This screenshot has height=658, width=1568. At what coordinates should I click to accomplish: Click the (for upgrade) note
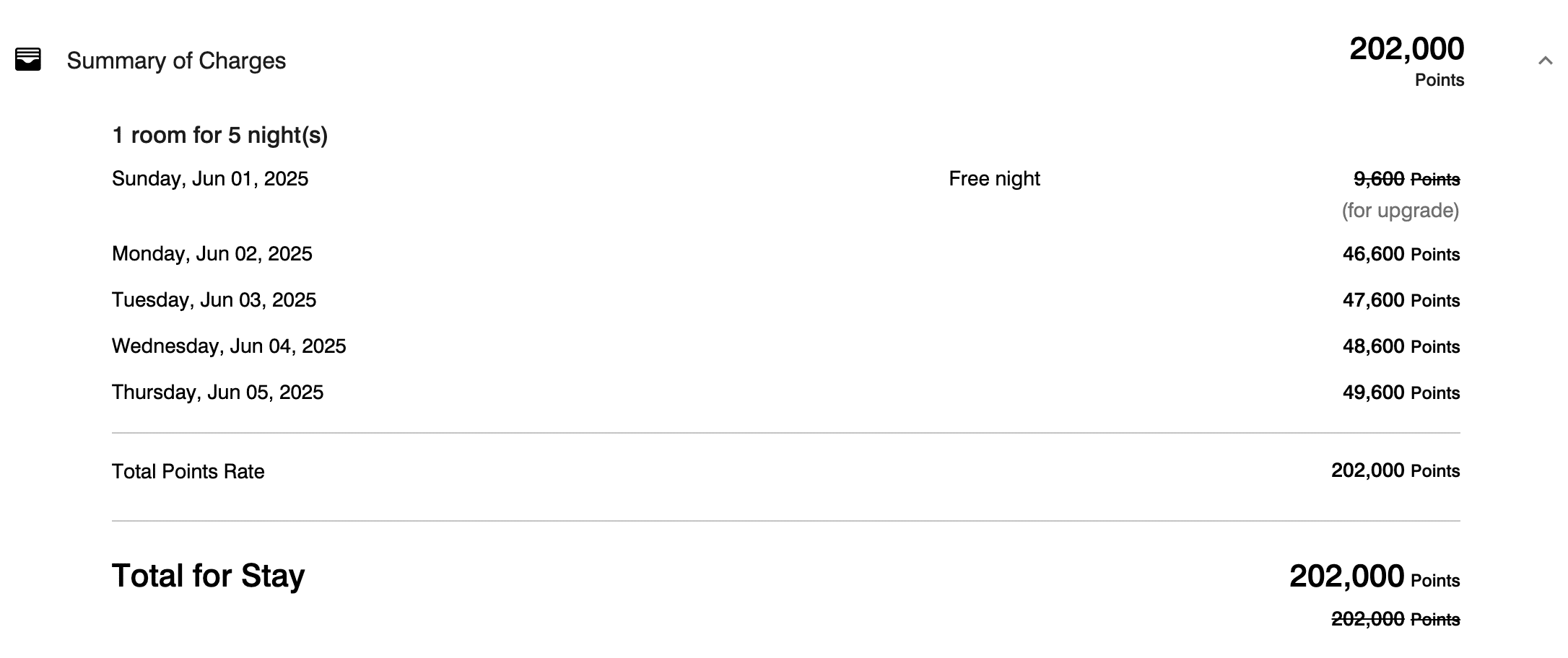1400,211
